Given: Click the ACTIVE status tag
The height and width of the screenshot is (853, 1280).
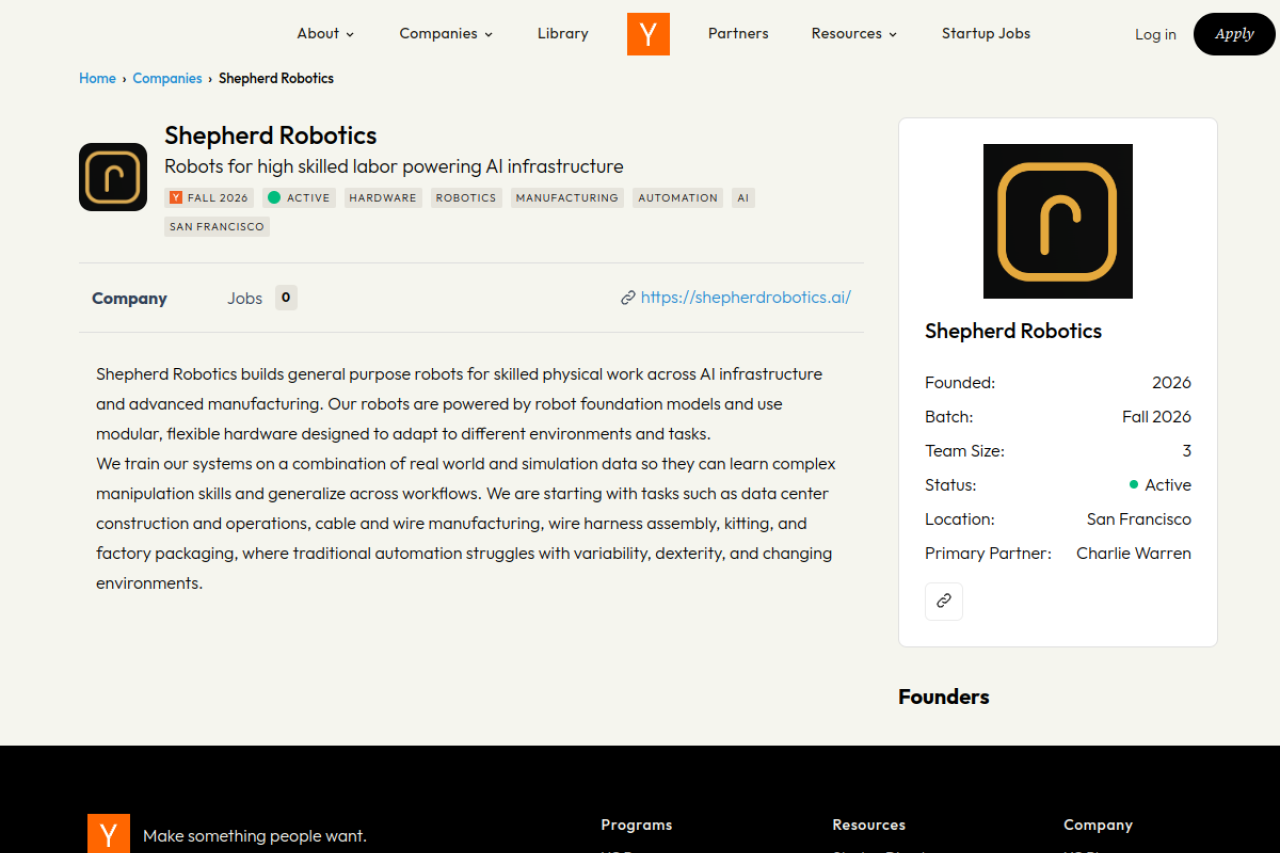Looking at the screenshot, I should coord(299,198).
